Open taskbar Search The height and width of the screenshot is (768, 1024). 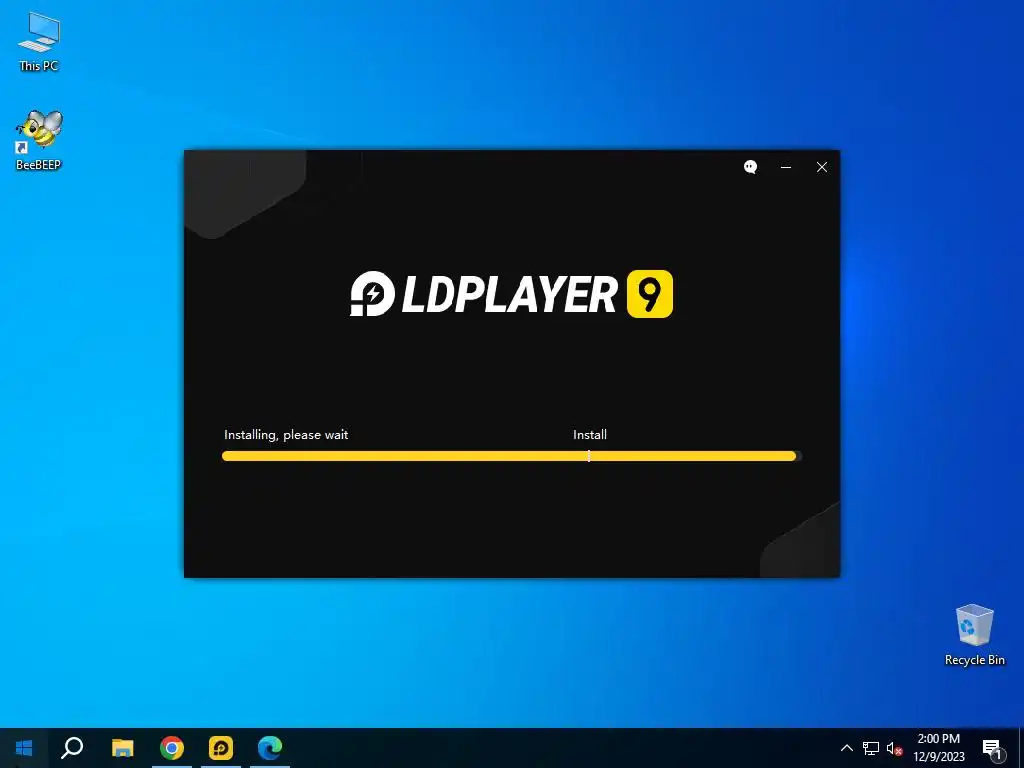click(72, 748)
